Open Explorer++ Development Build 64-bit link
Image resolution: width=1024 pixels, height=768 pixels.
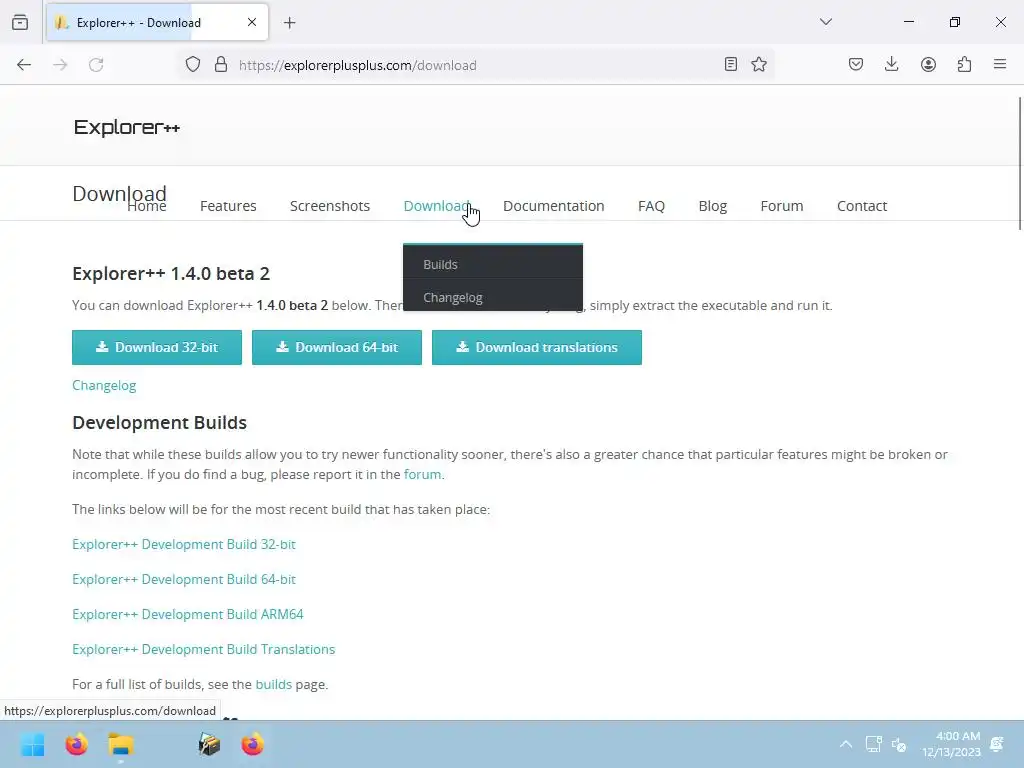pos(184,579)
